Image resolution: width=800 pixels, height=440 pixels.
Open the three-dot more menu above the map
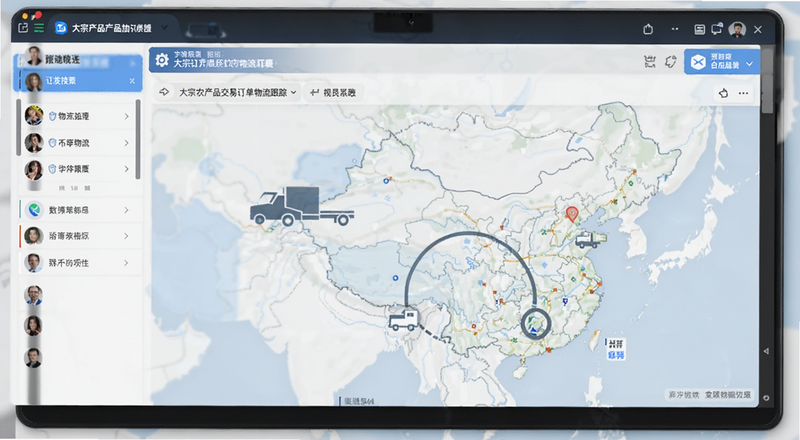[743, 93]
